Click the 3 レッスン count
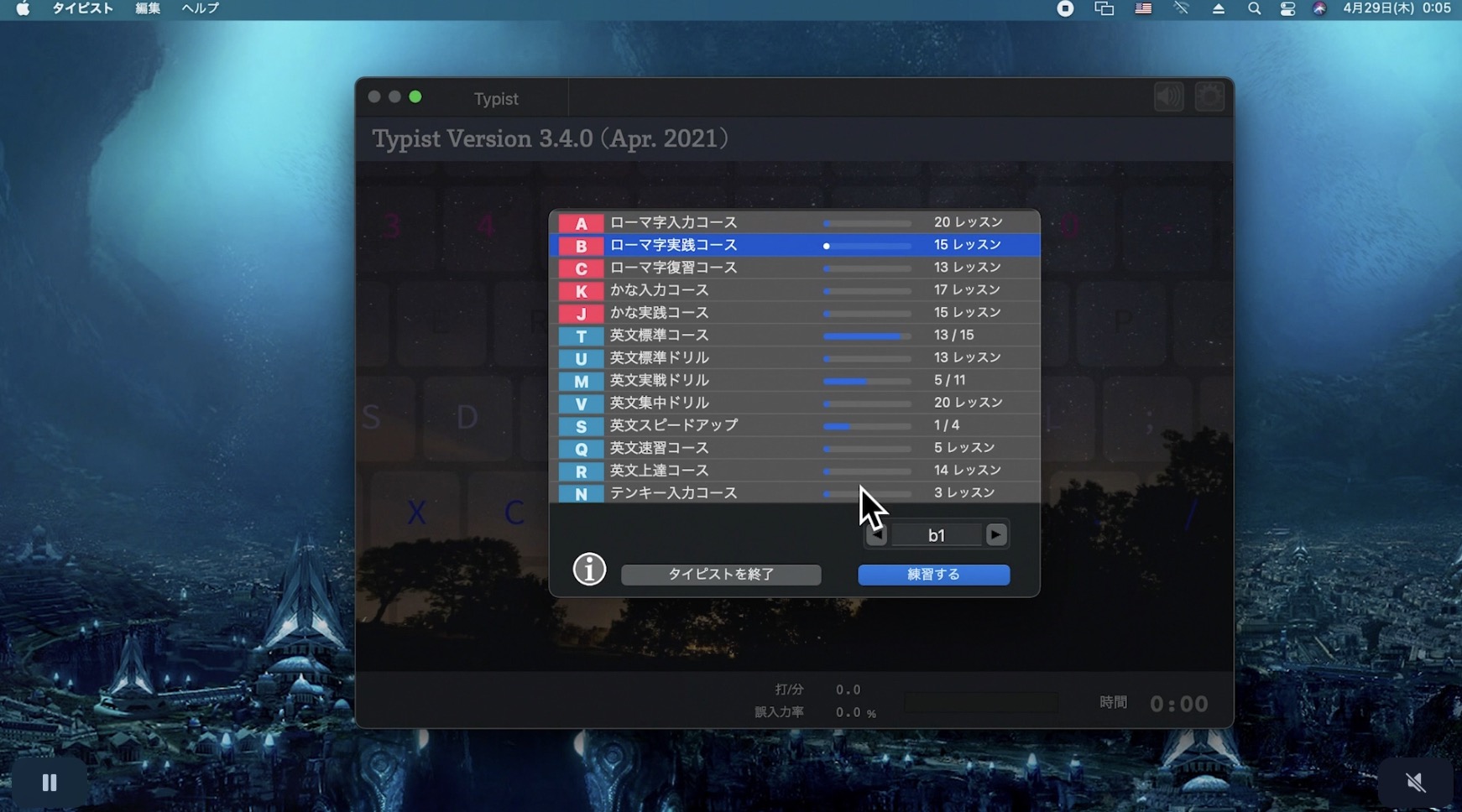The image size is (1462, 812). coord(964,493)
